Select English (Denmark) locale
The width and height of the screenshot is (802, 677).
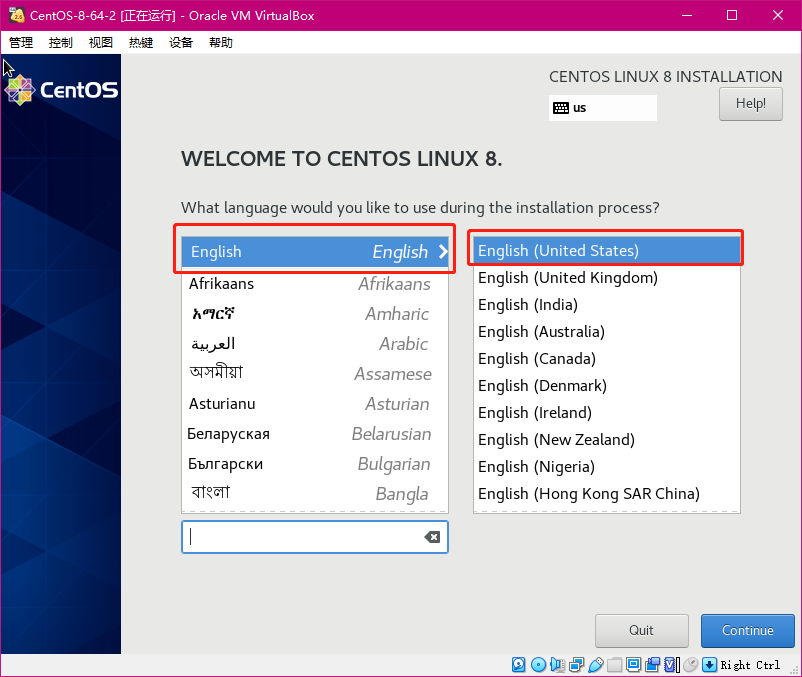click(x=607, y=386)
